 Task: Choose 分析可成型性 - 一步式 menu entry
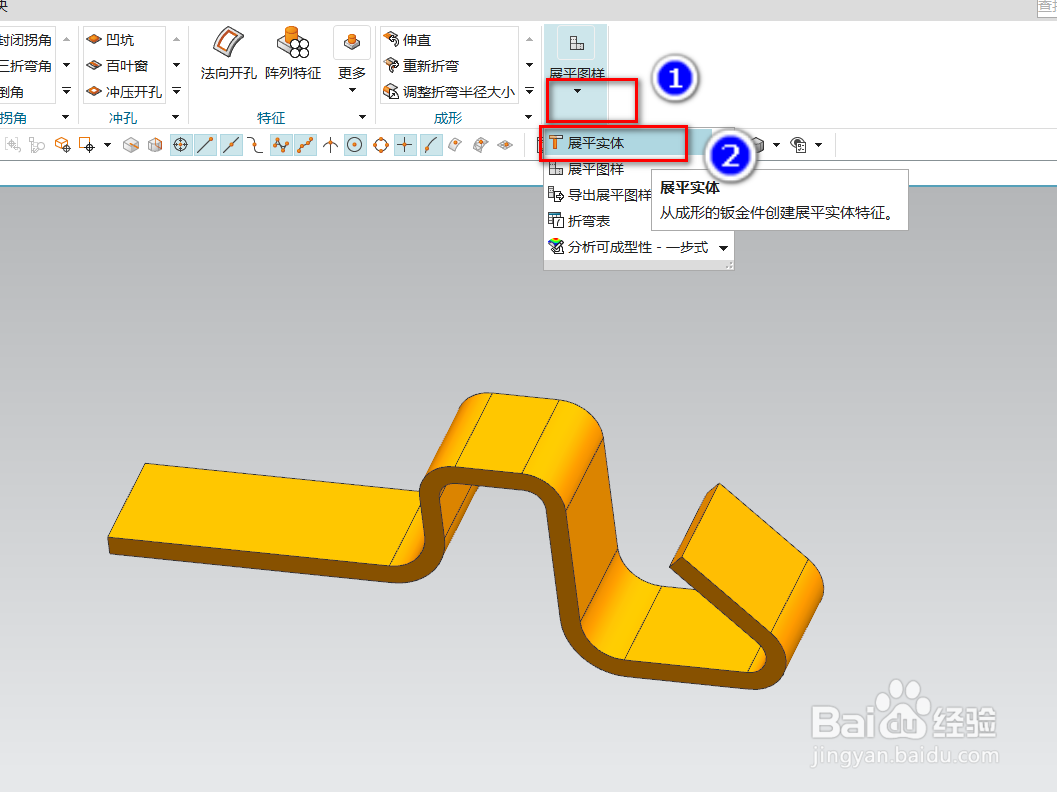pyautogui.click(x=628, y=247)
